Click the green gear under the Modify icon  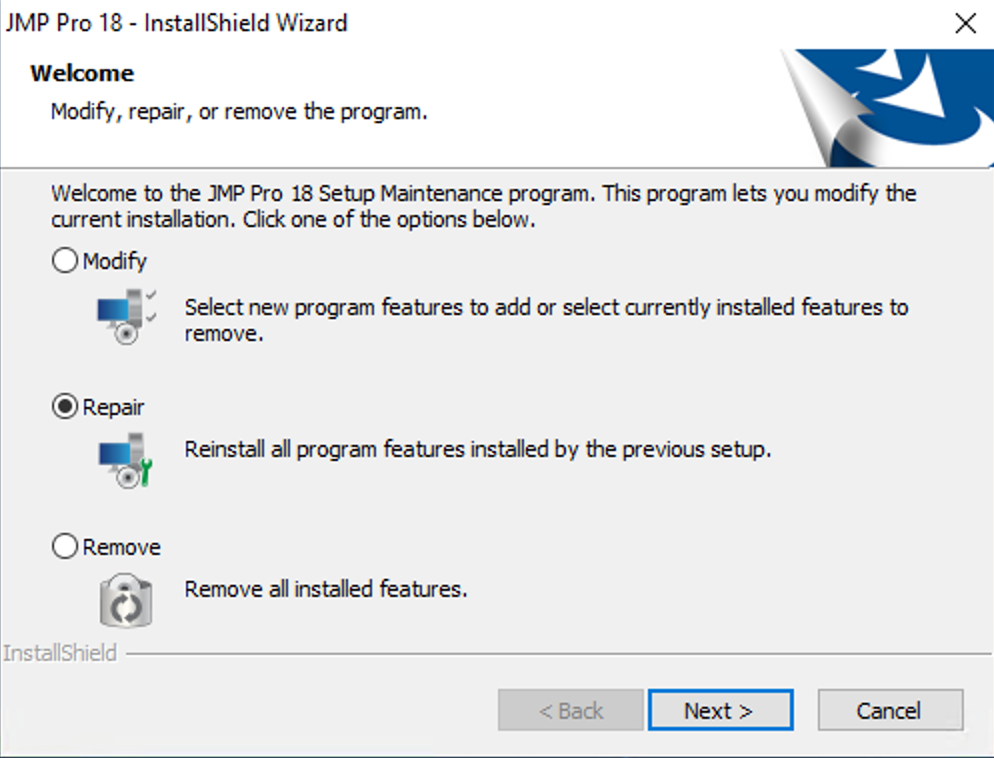pyautogui.click(x=127, y=335)
